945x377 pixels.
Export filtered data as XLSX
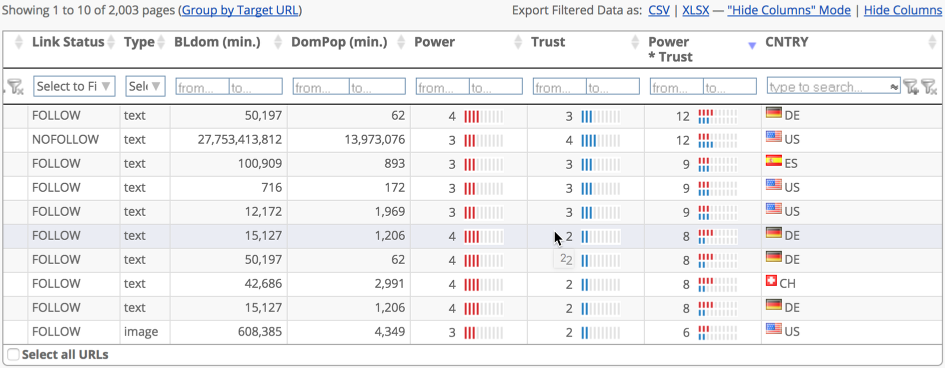point(695,10)
